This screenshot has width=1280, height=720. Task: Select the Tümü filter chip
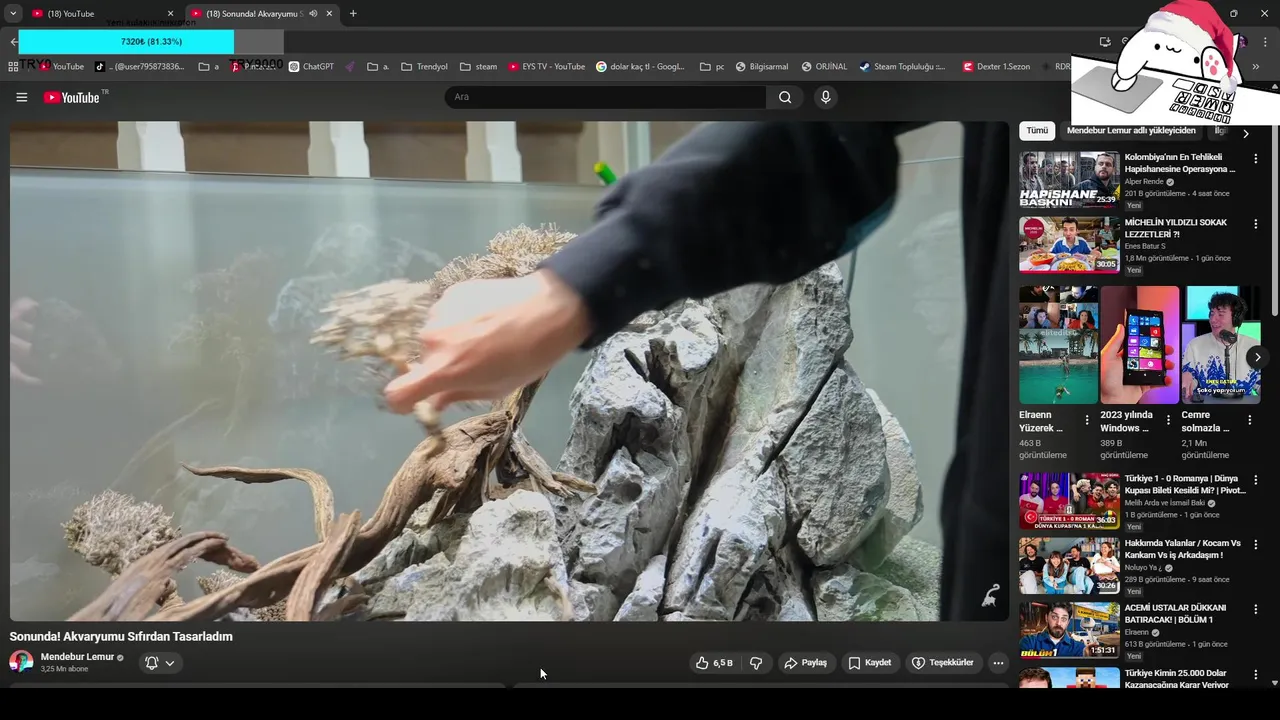(x=1037, y=131)
